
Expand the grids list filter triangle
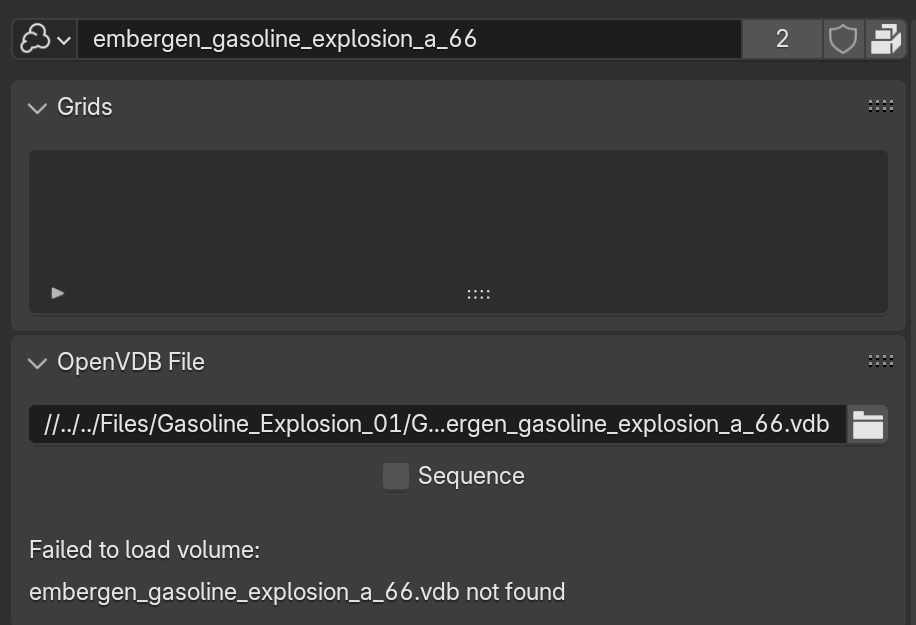[x=58, y=293]
